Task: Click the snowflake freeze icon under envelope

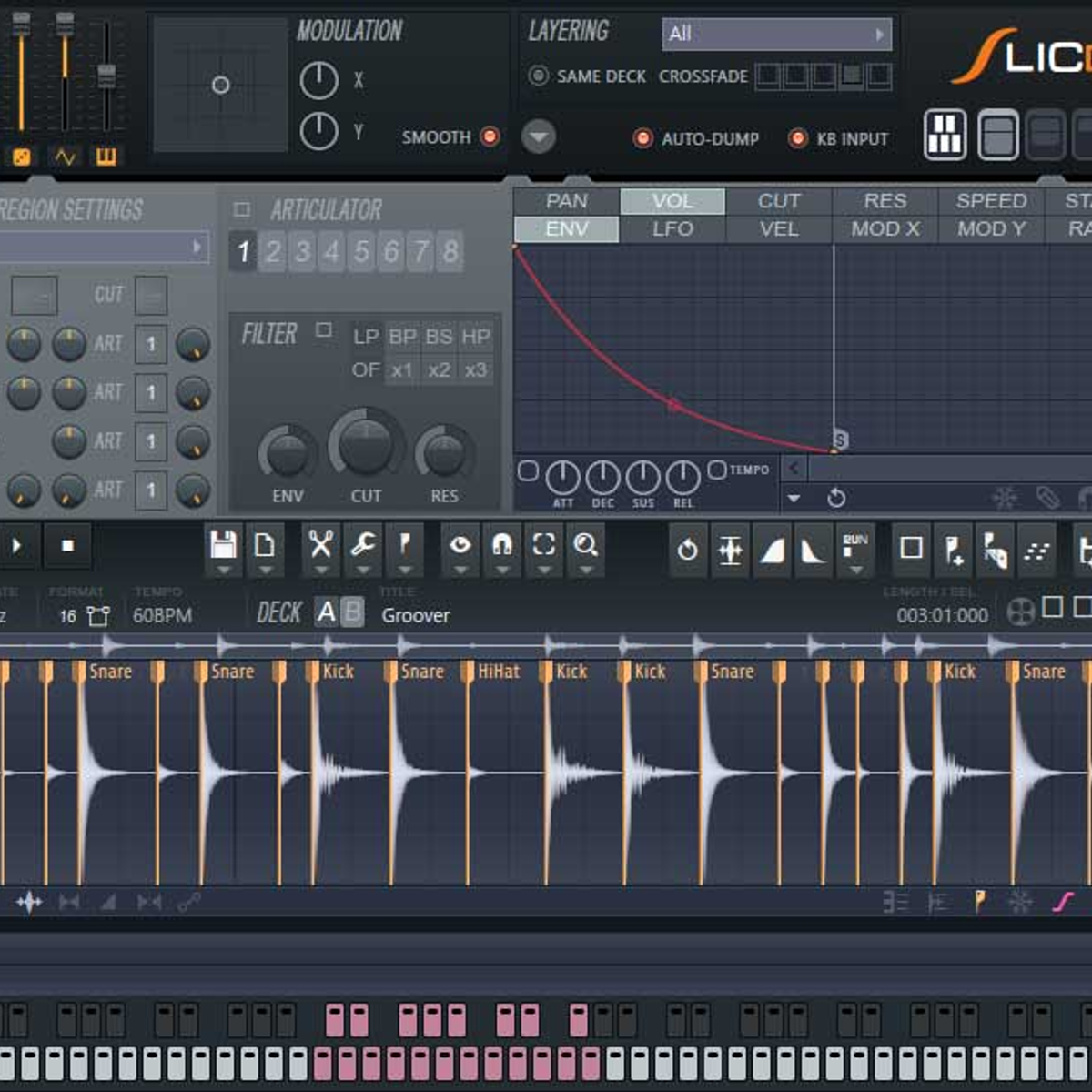Action: point(1005,498)
